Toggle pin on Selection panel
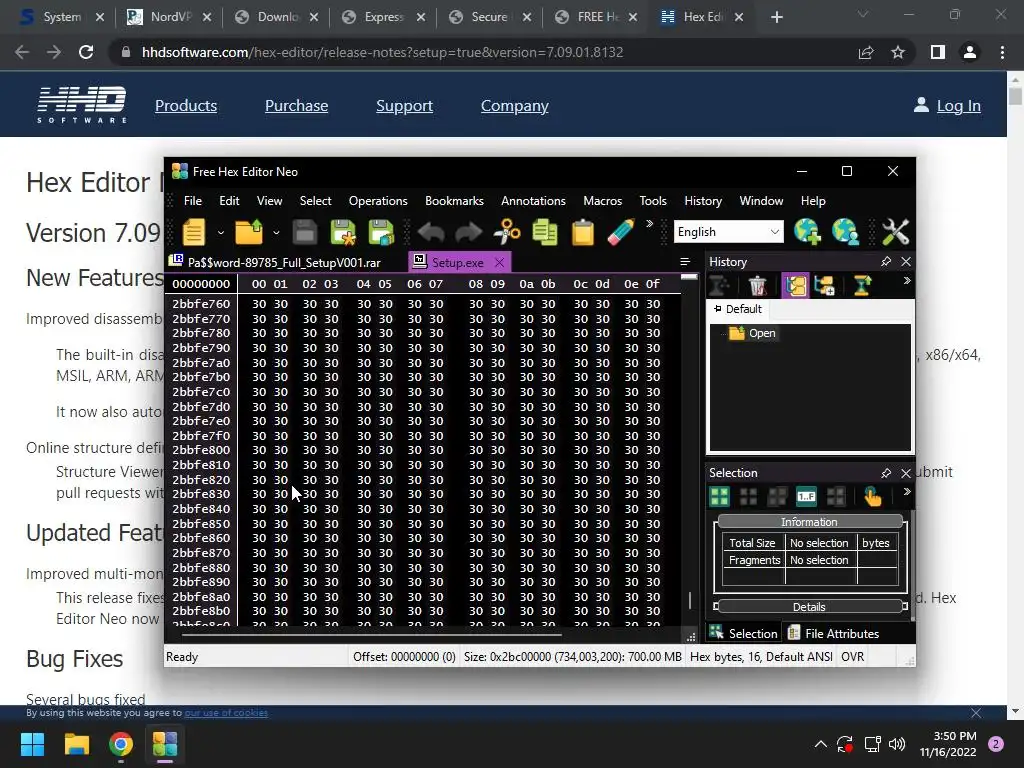Viewport: 1024px width, 768px height. 886,473
